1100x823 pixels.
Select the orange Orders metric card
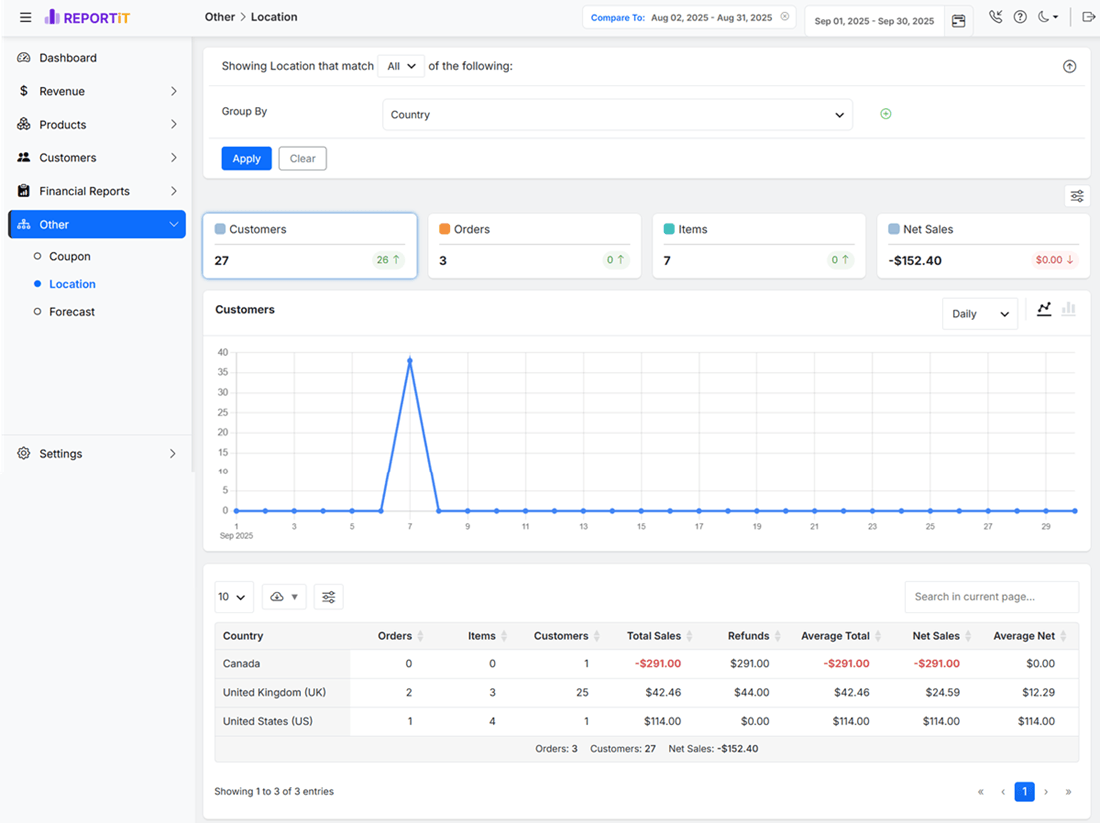(x=535, y=246)
